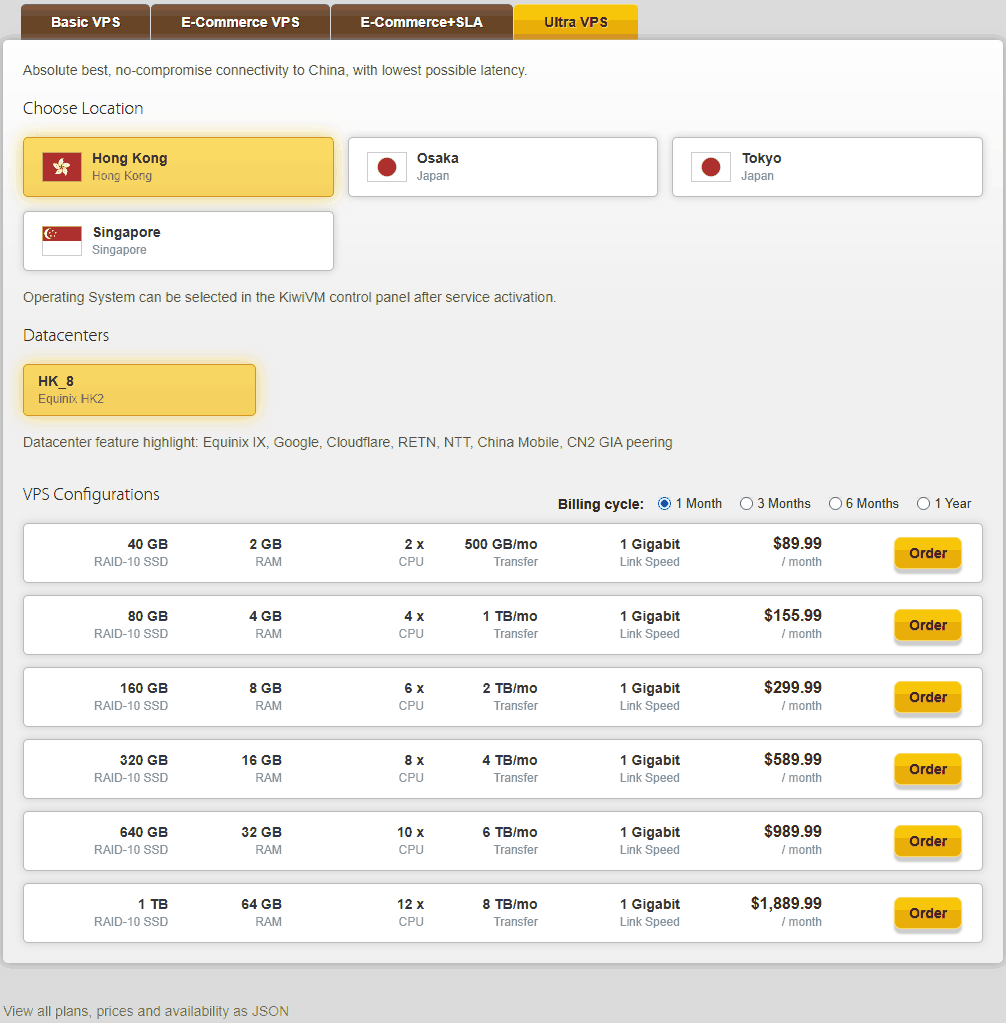Viewport: 1006px width, 1023px height.
Task: Select the Ultra VPS tab
Action: pyautogui.click(x=576, y=22)
